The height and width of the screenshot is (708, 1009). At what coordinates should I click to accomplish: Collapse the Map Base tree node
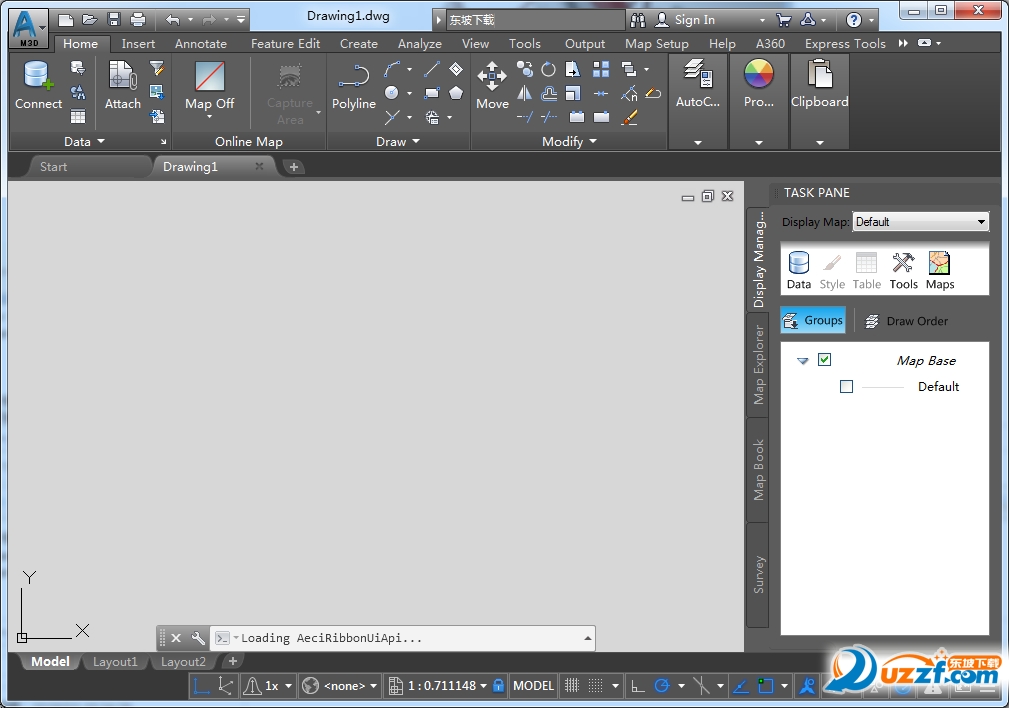(x=803, y=360)
